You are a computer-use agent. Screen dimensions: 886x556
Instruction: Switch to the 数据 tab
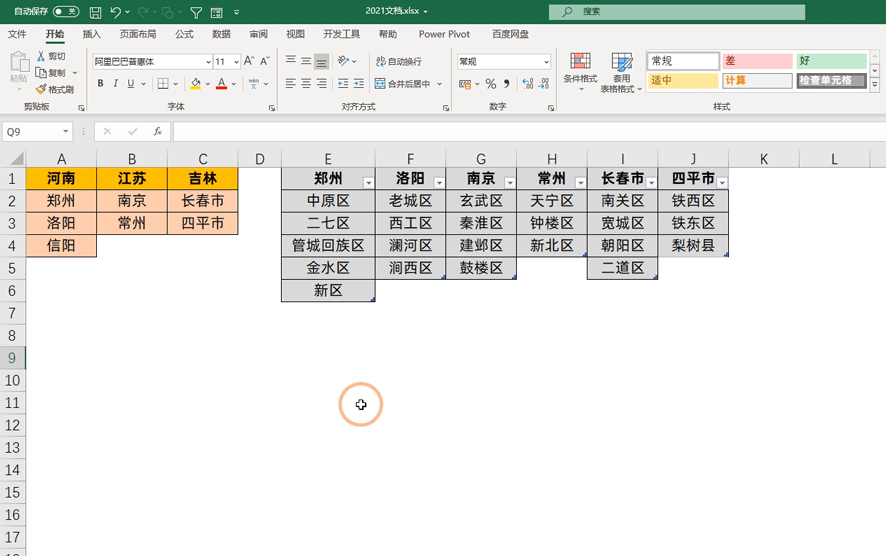coord(222,34)
